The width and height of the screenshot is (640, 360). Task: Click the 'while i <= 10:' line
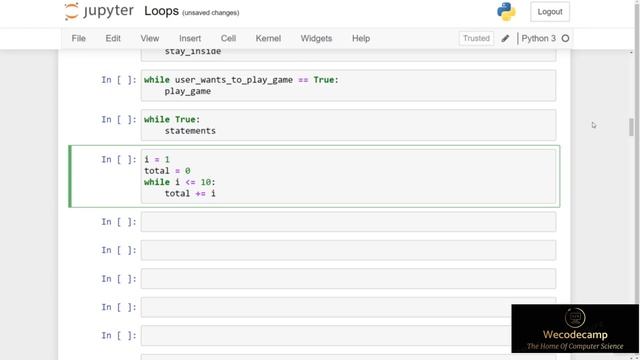click(180, 182)
